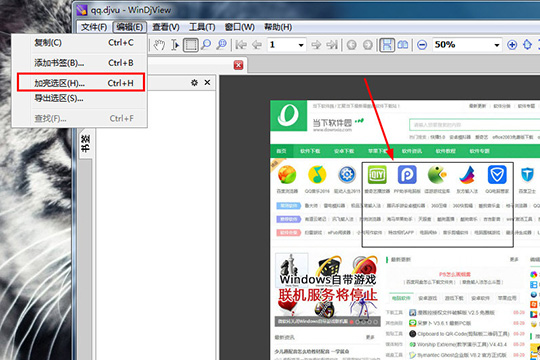540x360 pixels.
Task: Go to the first page
Action: click(x=241, y=45)
